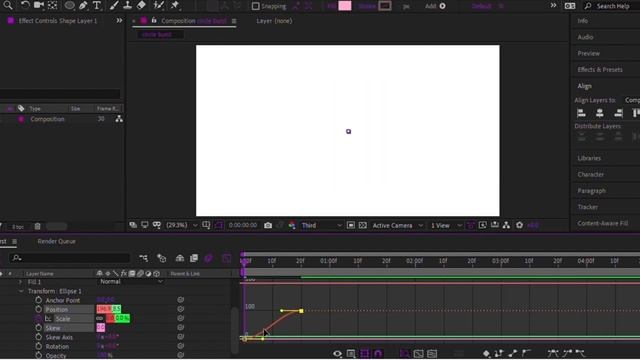Open the 1 View layout dropdown

(446, 225)
